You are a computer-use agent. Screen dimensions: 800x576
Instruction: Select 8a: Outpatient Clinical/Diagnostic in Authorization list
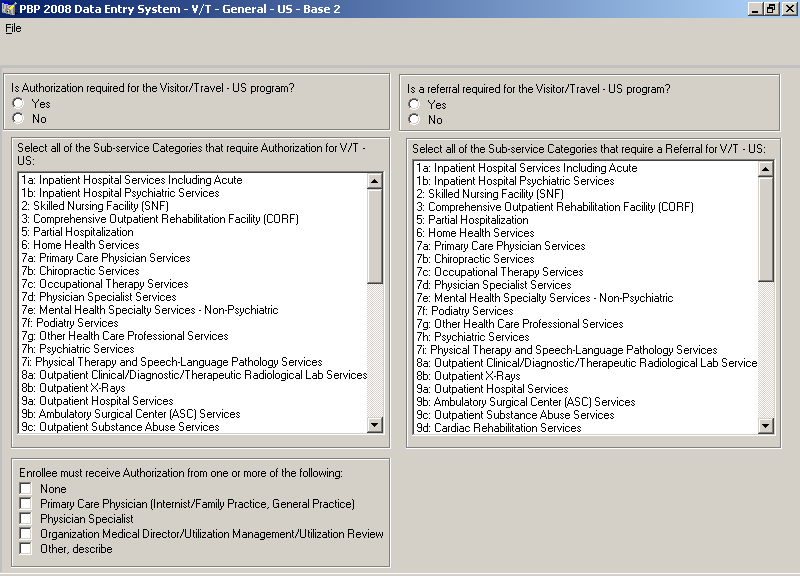[x=193, y=375]
